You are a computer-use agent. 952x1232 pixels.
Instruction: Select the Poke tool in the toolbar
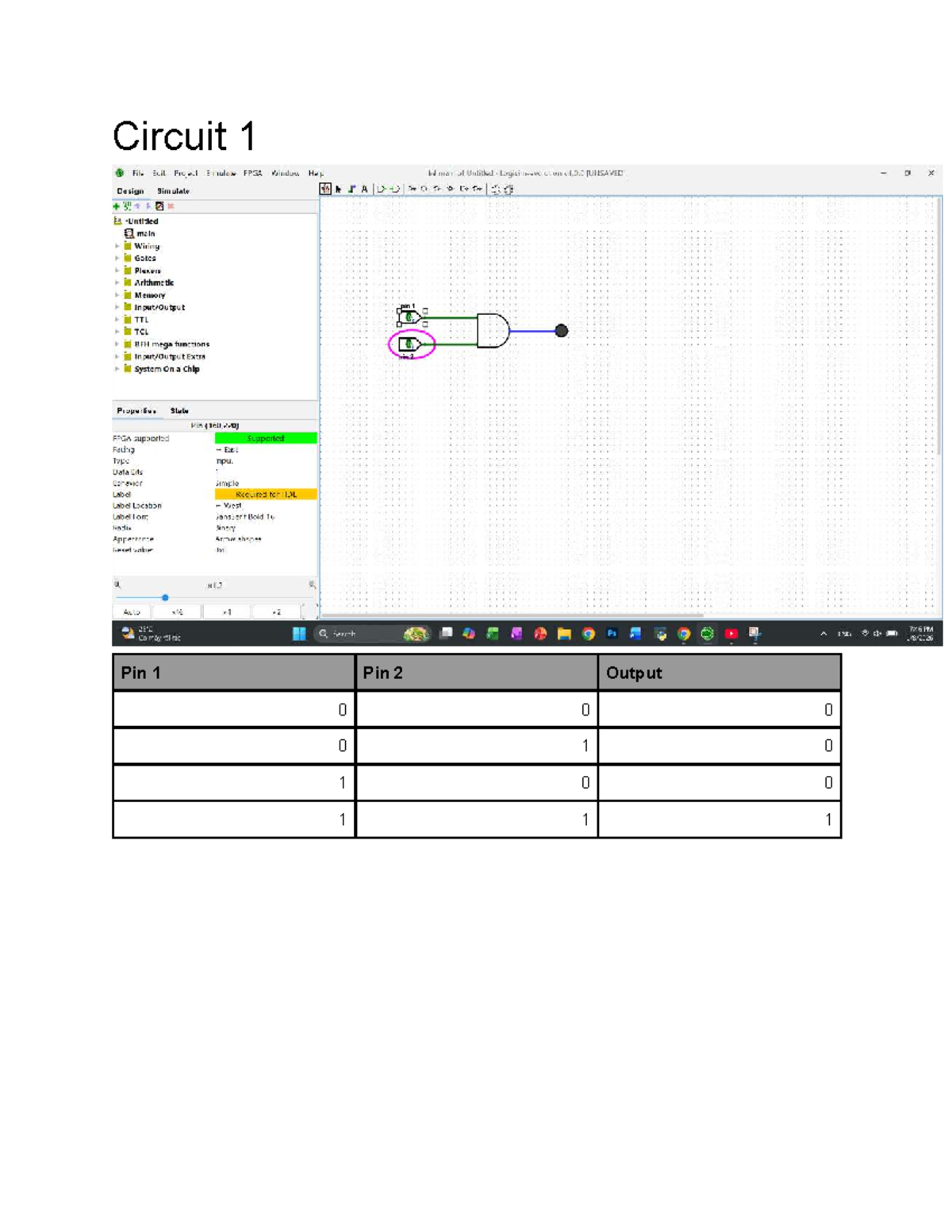click(325, 189)
